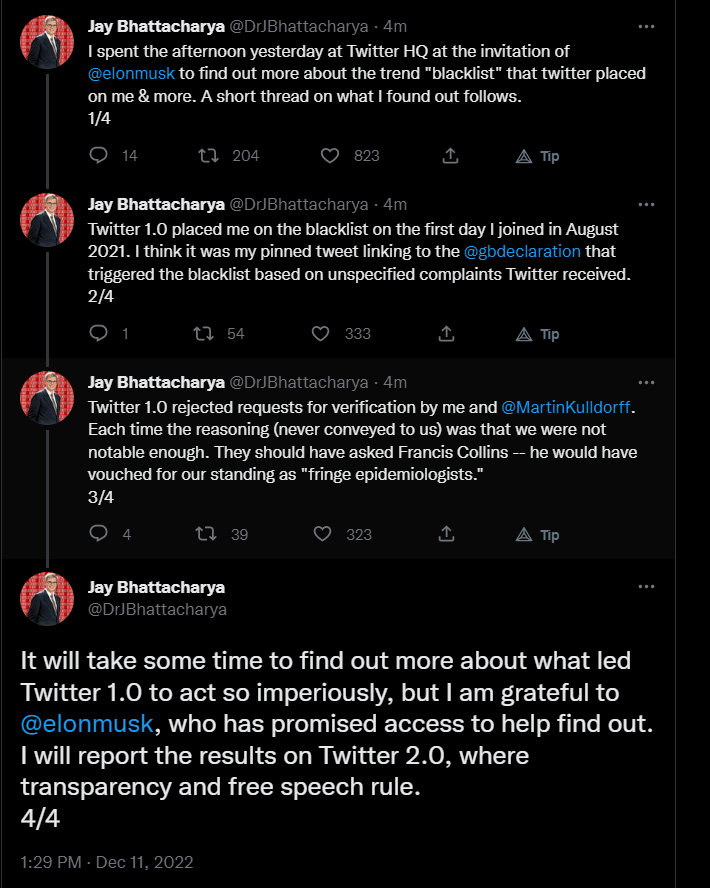Screen dimensions: 710x888
Task: Reply to the 2/4 tweet
Action: click(x=98, y=334)
